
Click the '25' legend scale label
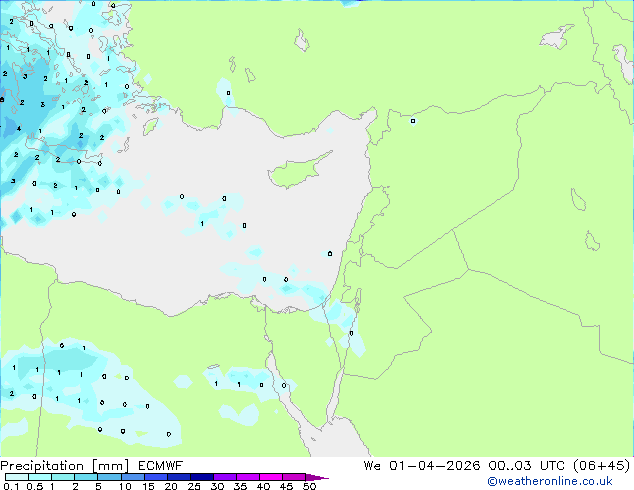coord(194,486)
